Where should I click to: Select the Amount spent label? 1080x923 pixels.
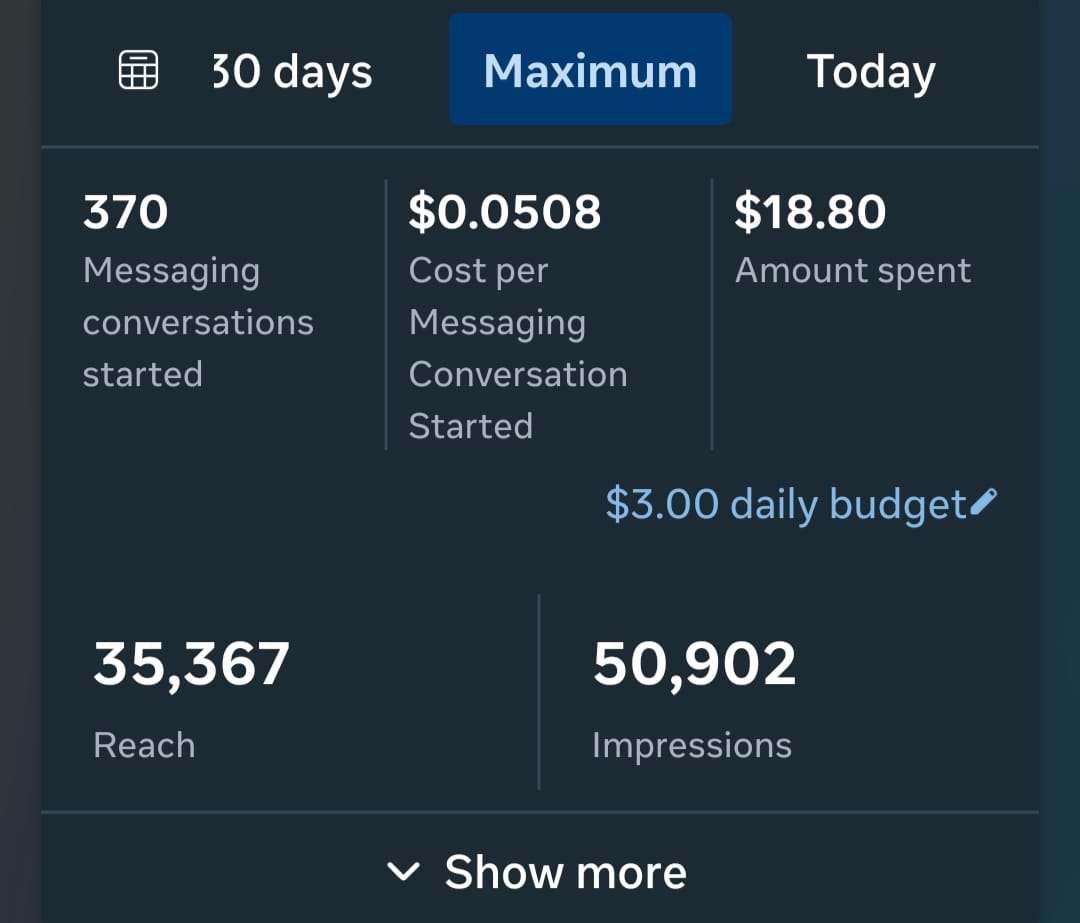click(x=853, y=271)
